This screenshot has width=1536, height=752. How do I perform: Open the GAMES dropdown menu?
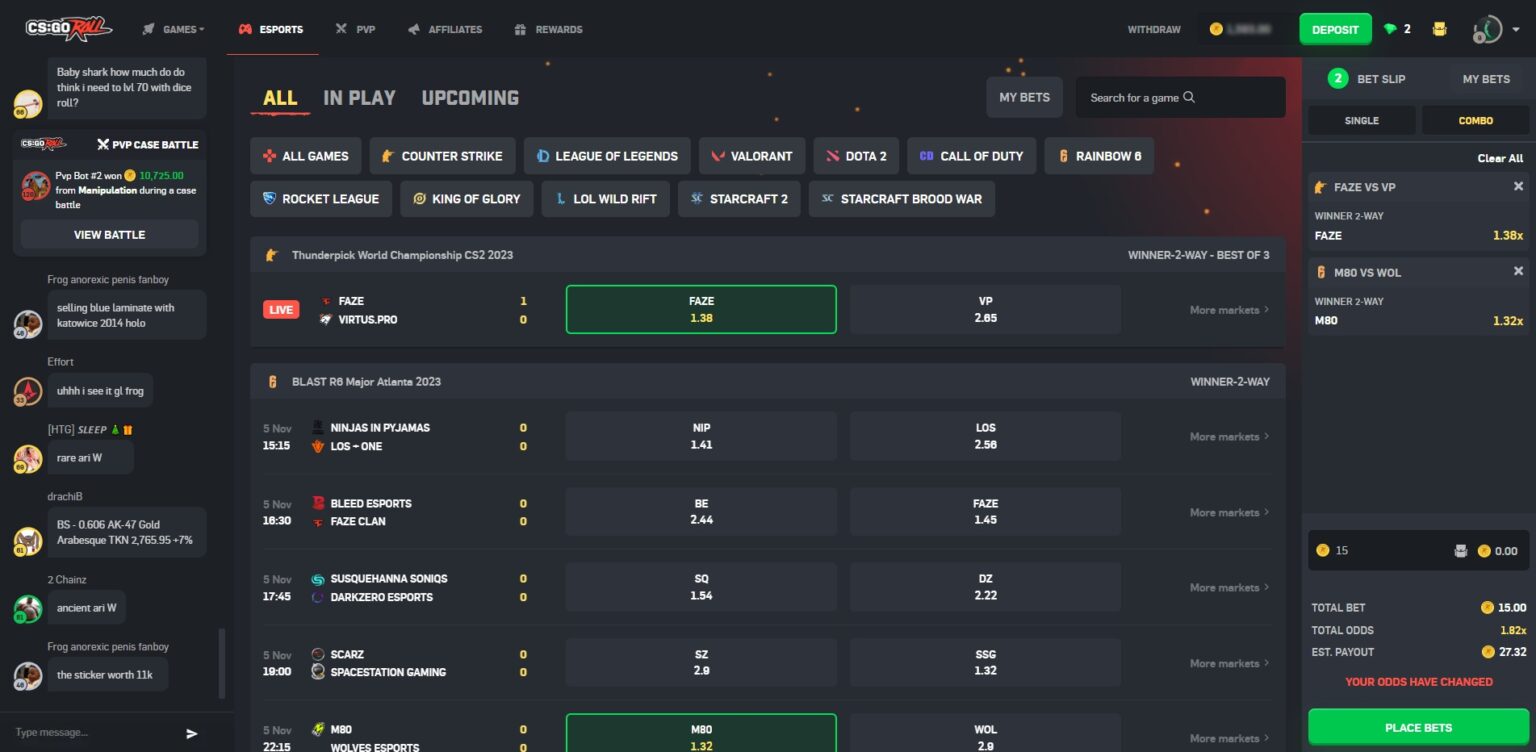point(173,29)
